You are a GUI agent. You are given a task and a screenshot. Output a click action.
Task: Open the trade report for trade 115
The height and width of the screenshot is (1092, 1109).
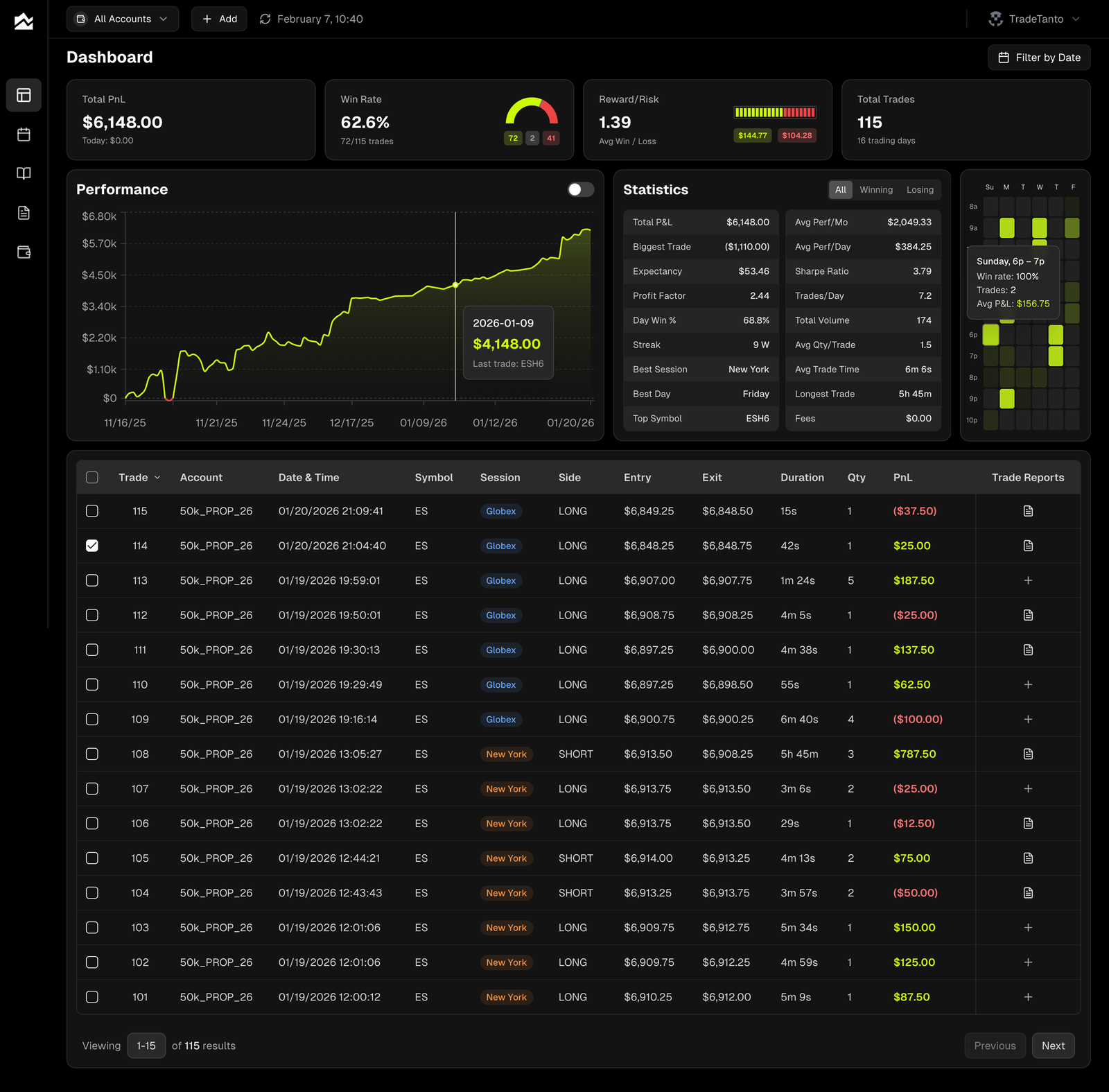tap(1028, 511)
